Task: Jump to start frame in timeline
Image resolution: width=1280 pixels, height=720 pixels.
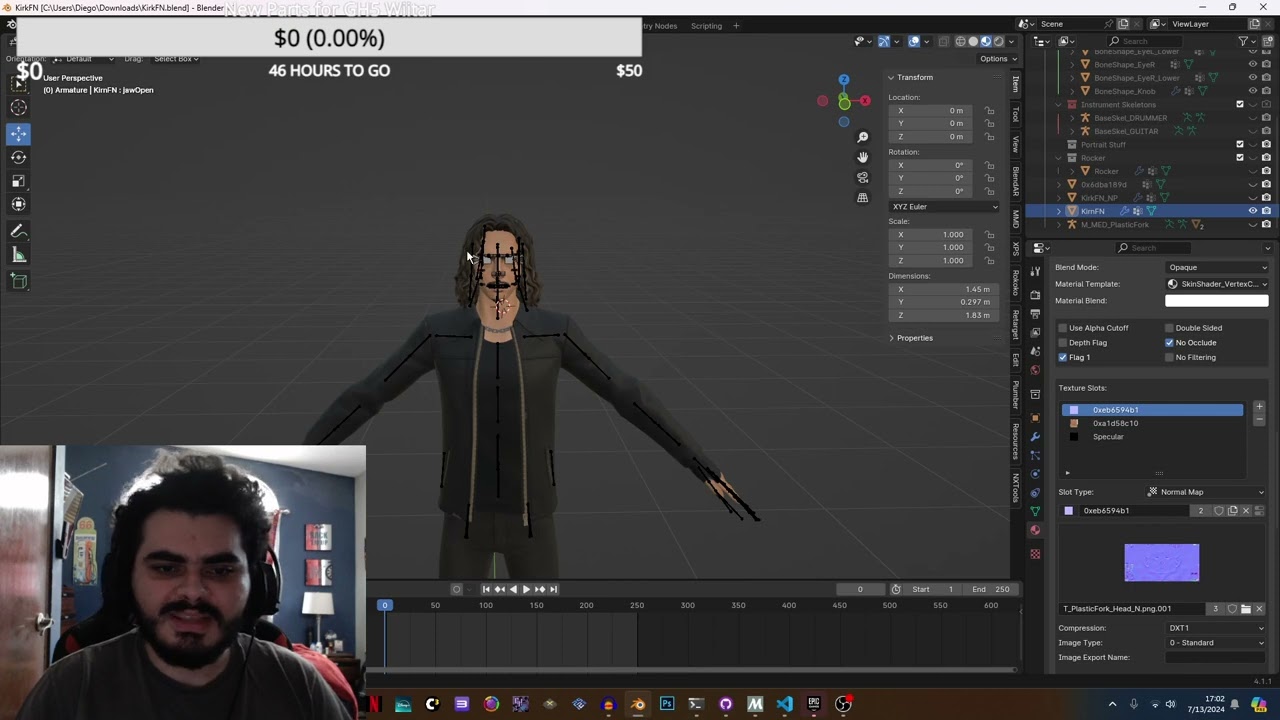Action: click(486, 589)
